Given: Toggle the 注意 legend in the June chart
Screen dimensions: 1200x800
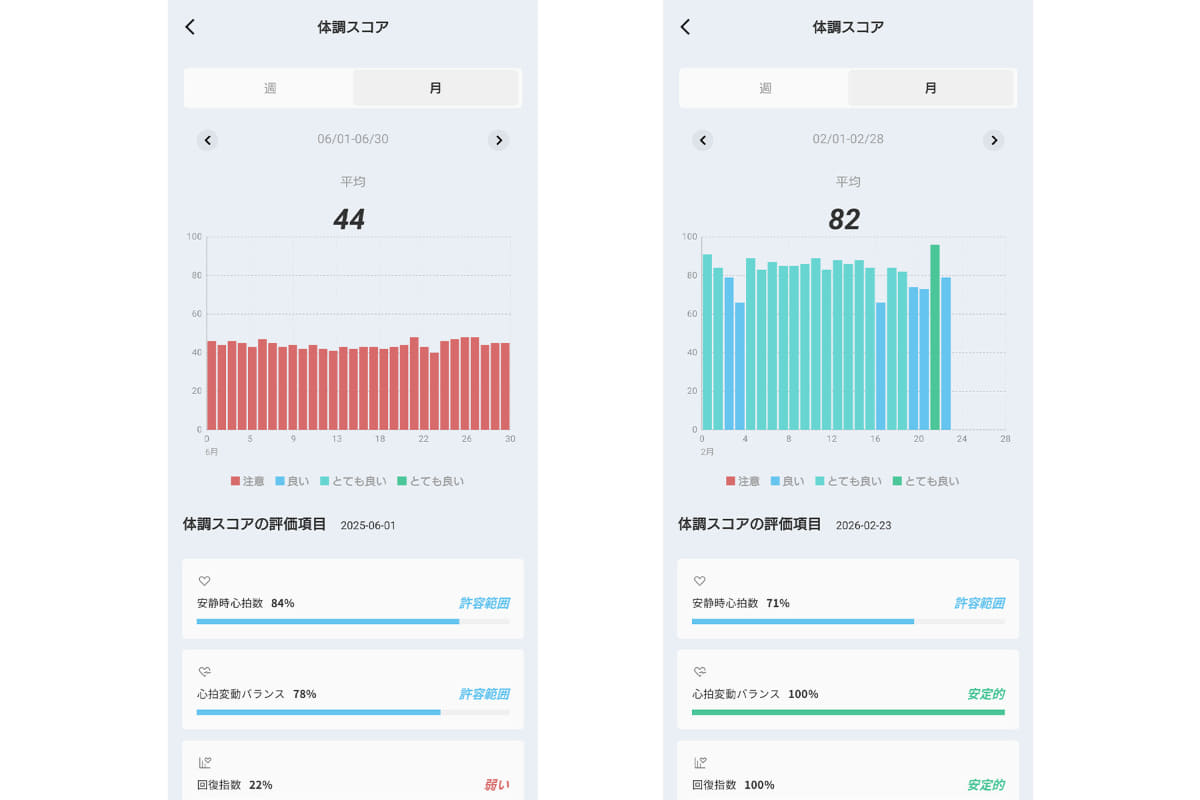Looking at the screenshot, I should (x=246, y=481).
